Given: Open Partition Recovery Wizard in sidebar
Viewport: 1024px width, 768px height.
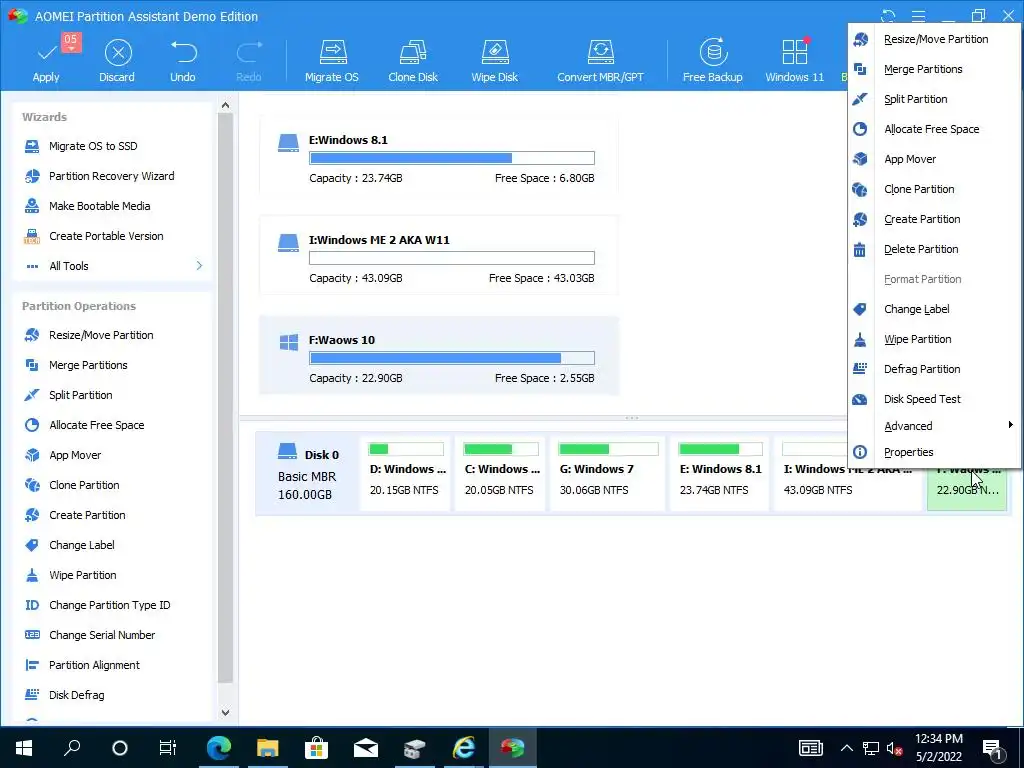Looking at the screenshot, I should click(111, 176).
